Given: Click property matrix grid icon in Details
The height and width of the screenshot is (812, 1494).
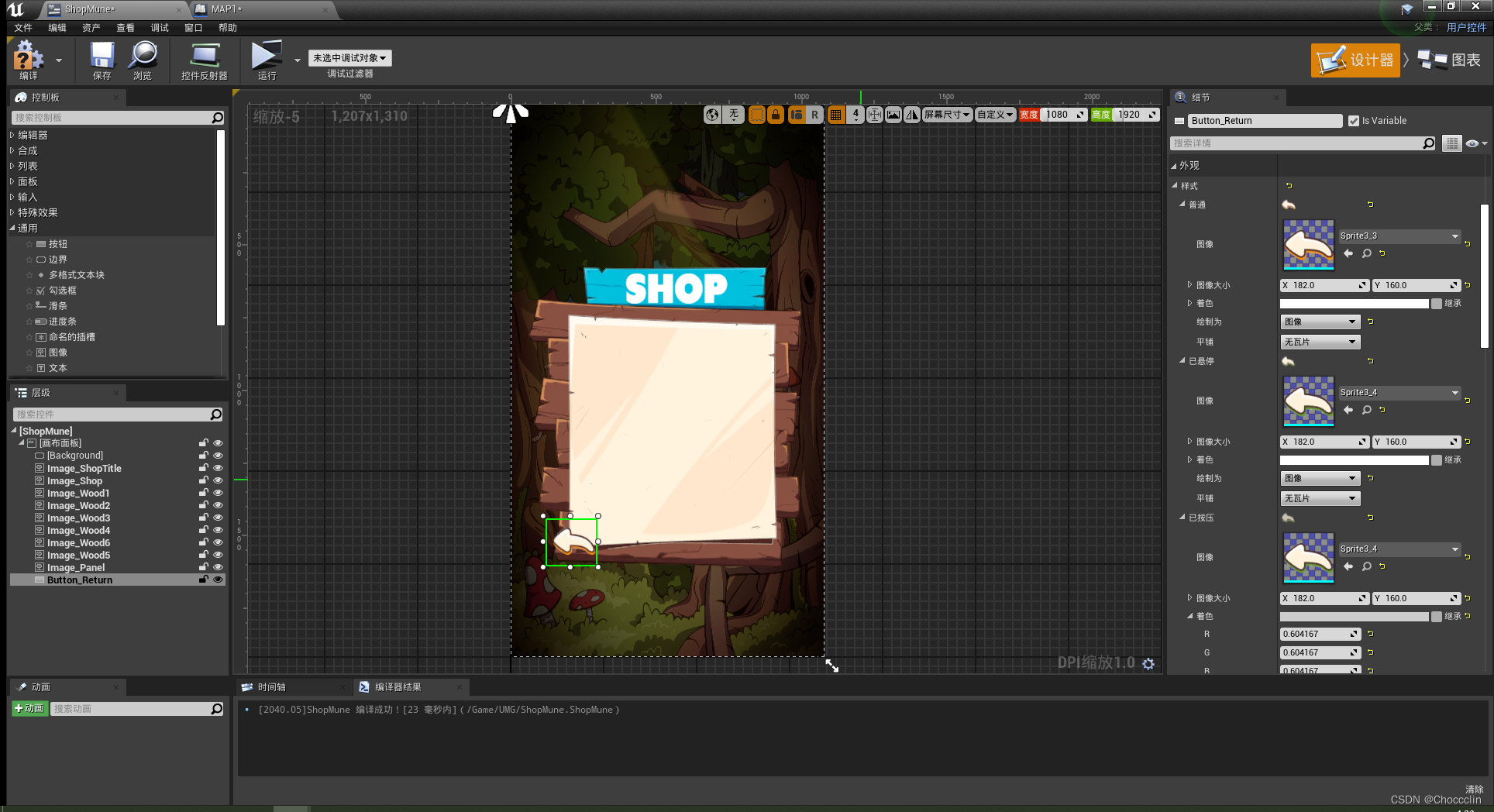Looking at the screenshot, I should (x=1452, y=143).
